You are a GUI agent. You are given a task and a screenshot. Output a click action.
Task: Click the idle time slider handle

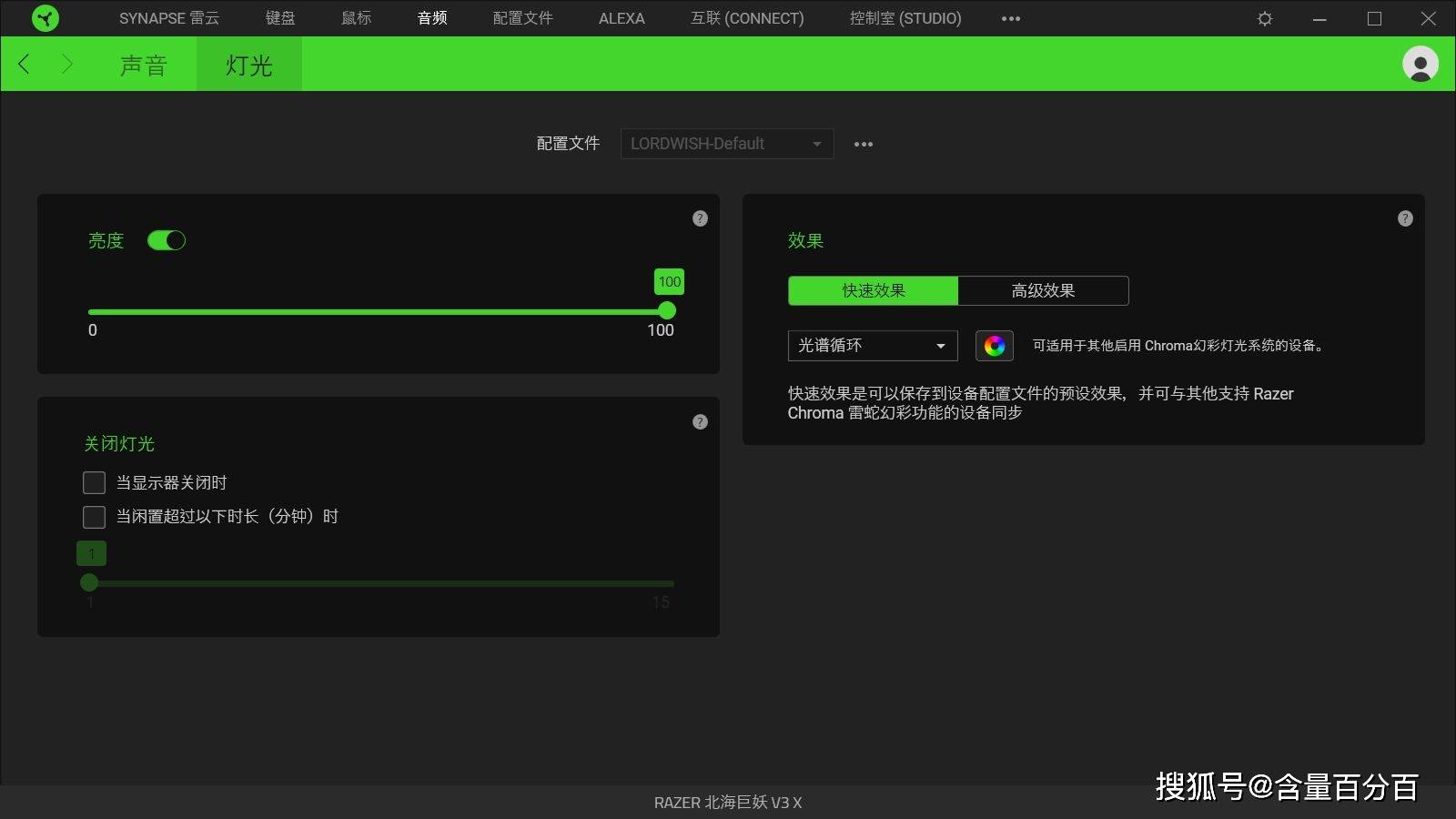click(89, 582)
